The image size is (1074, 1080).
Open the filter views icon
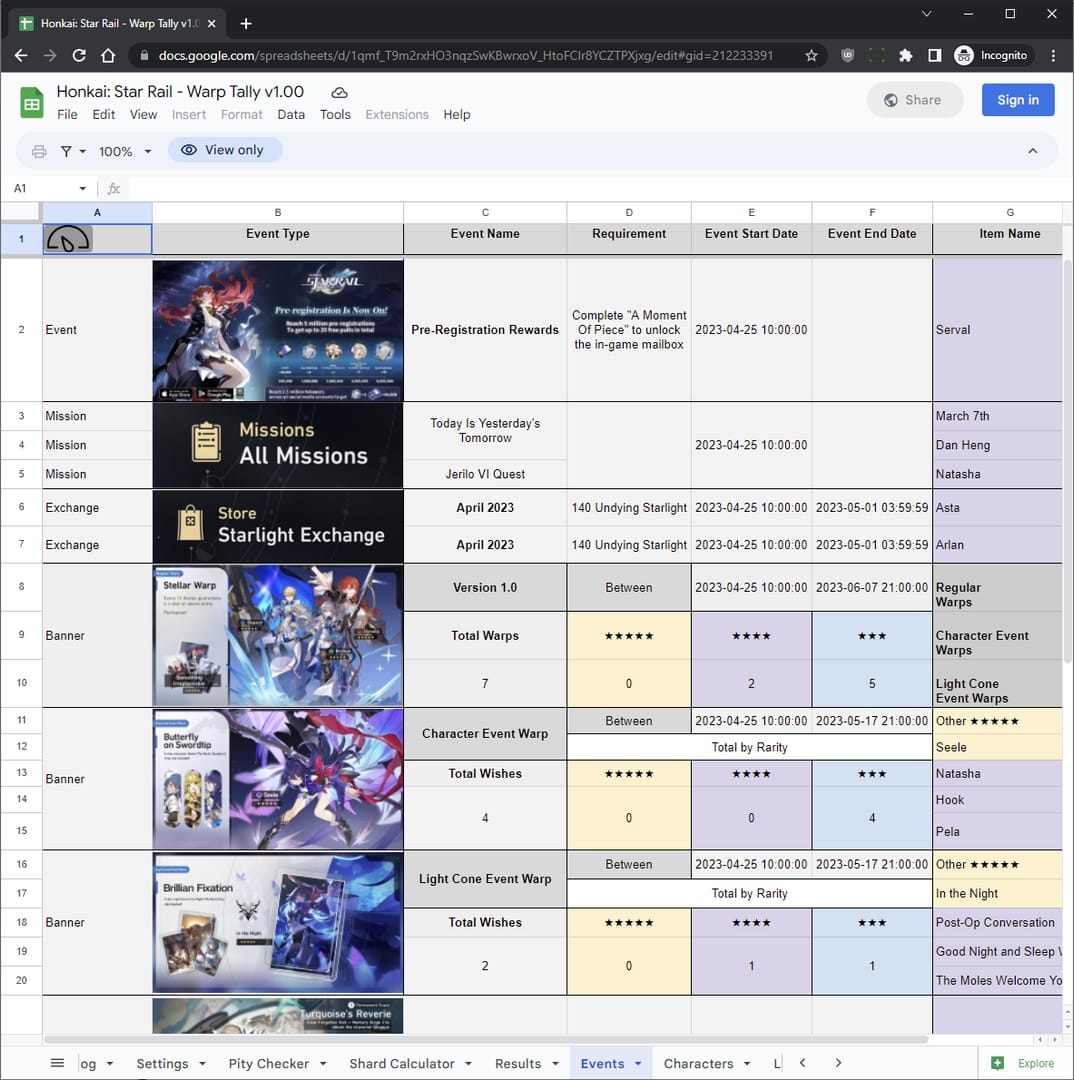pos(67,150)
